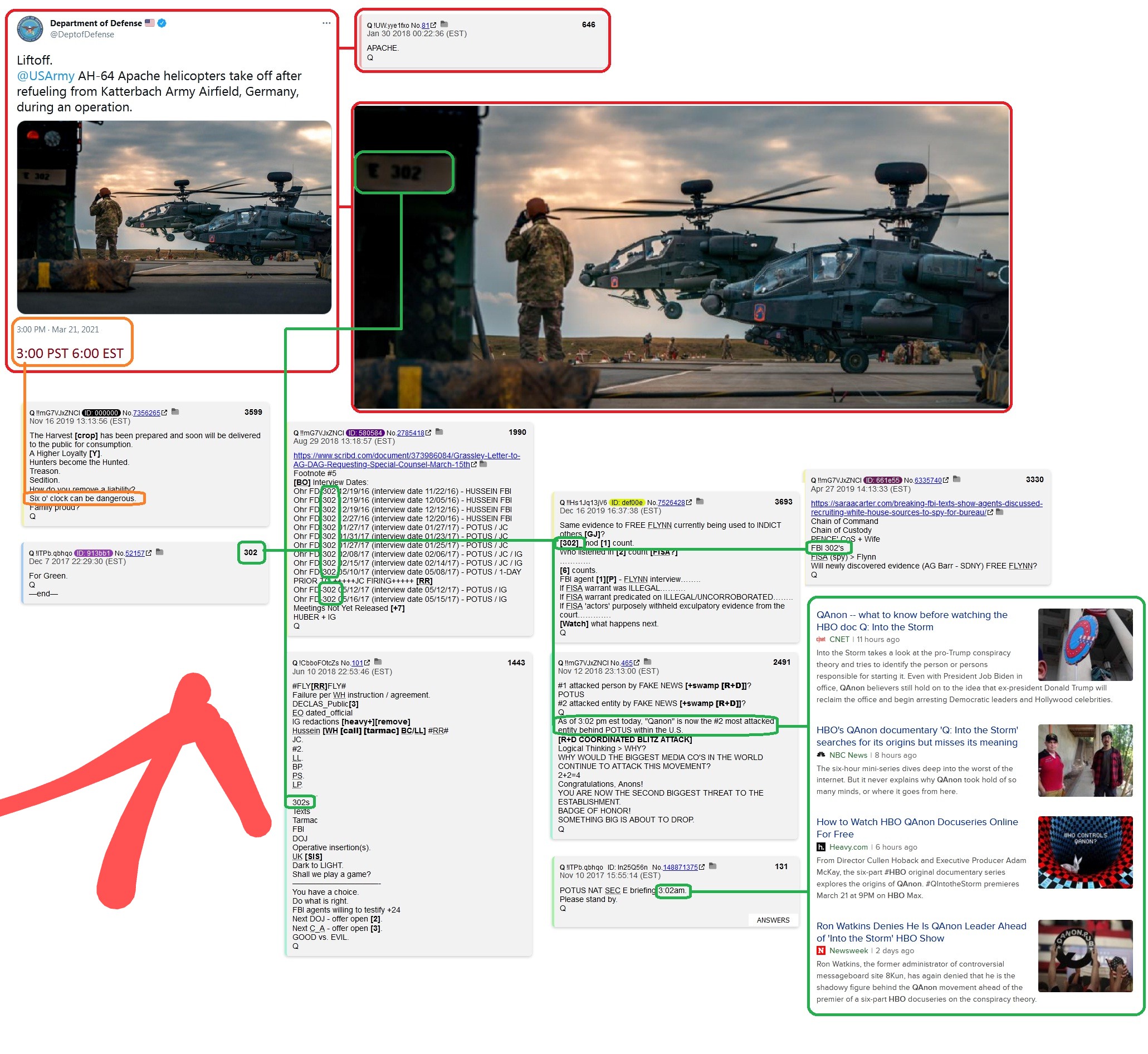Click the CNET source label
The width and height of the screenshot is (1148, 1054).
839,639
